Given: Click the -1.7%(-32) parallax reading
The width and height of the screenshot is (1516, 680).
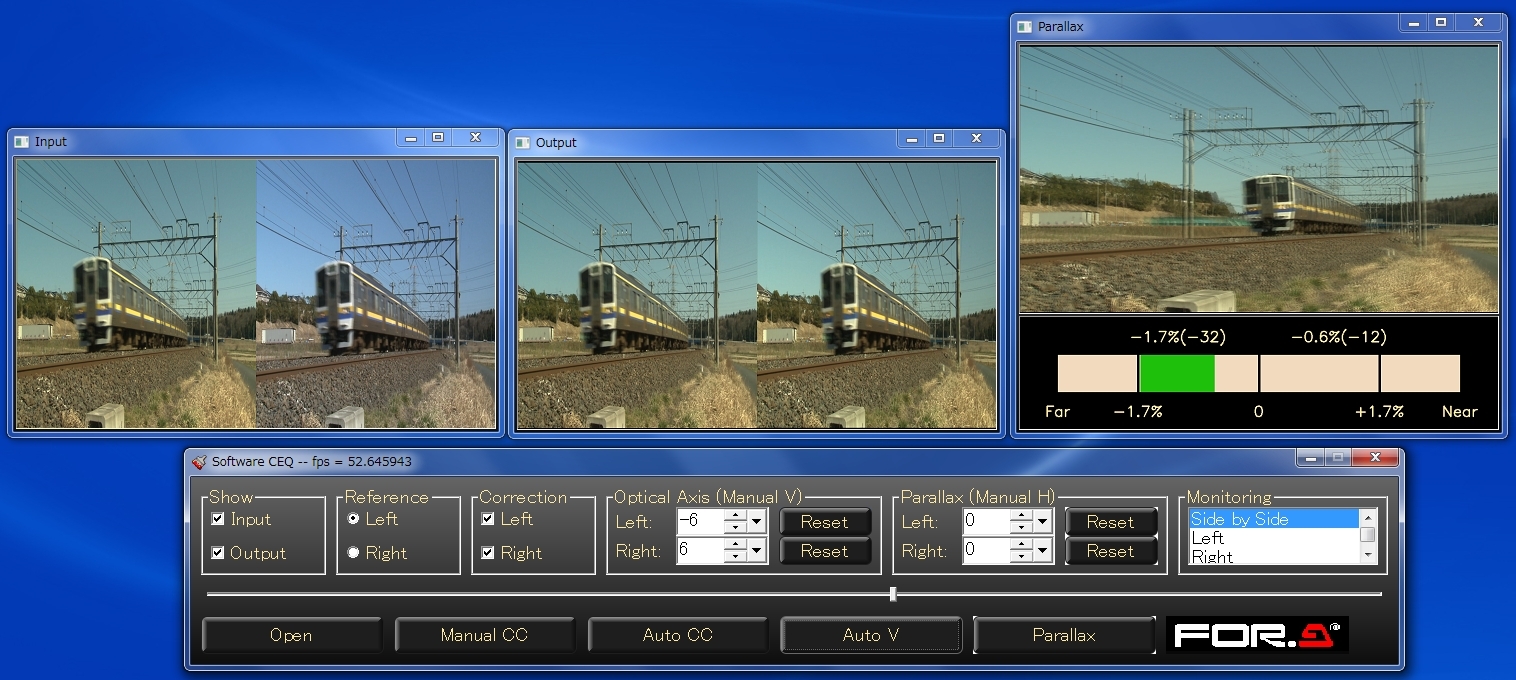Looking at the screenshot, I should (x=1178, y=337).
